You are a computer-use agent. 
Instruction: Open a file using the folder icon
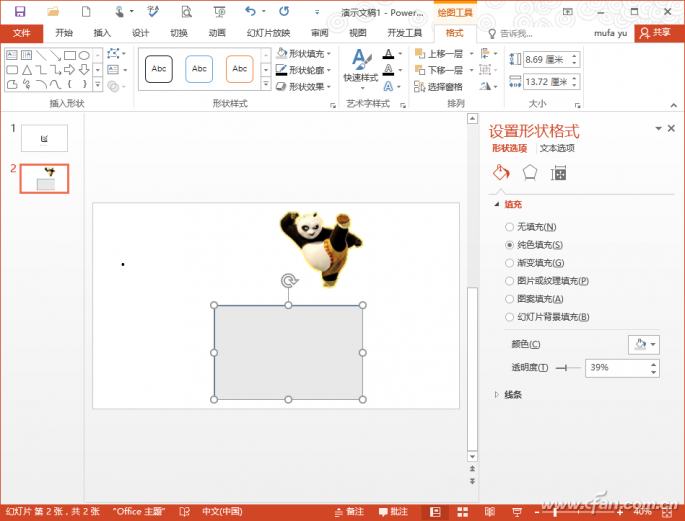[x=53, y=12]
